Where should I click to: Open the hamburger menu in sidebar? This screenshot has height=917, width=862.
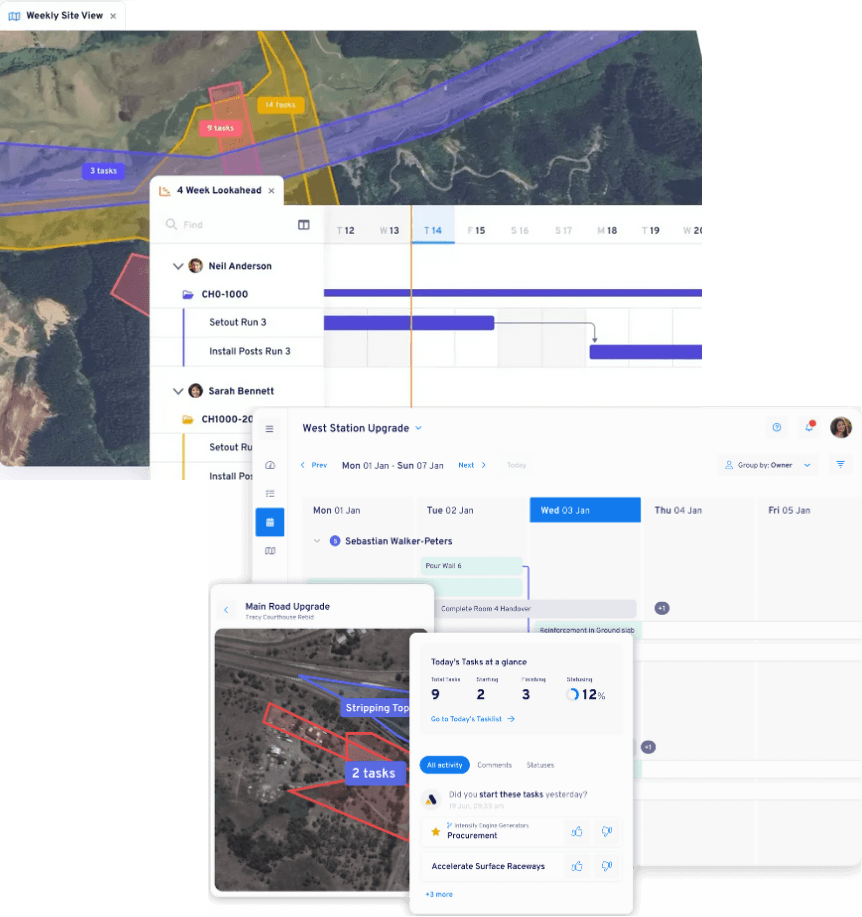(x=270, y=429)
